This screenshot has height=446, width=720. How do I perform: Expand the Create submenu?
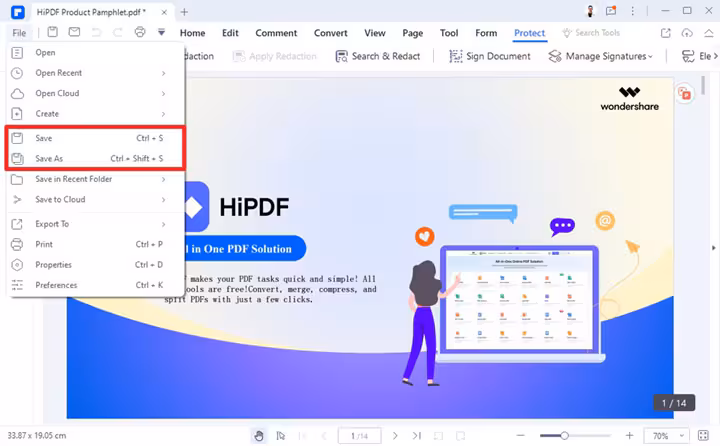click(x=95, y=113)
